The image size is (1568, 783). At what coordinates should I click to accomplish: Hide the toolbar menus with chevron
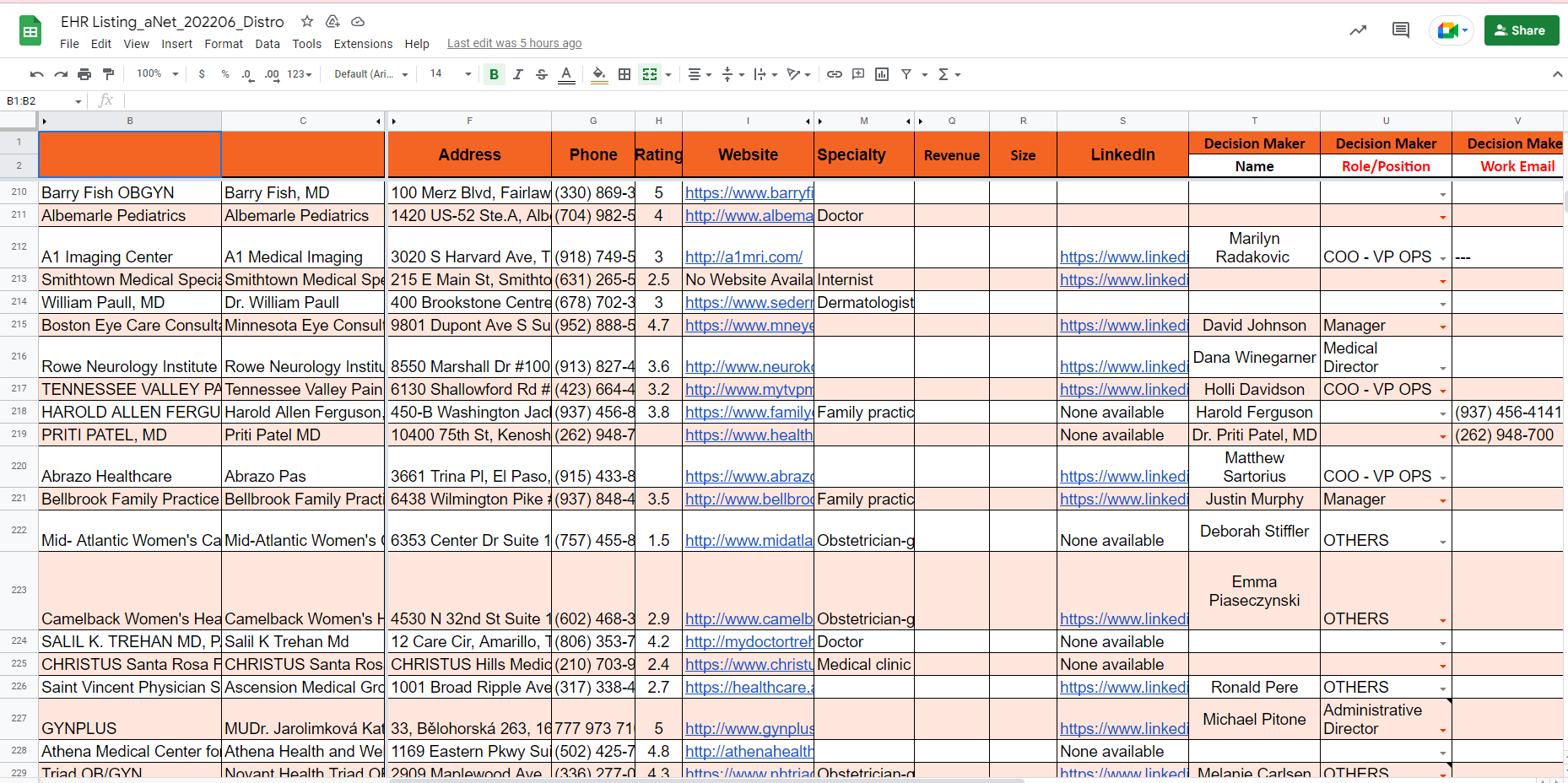1557,74
